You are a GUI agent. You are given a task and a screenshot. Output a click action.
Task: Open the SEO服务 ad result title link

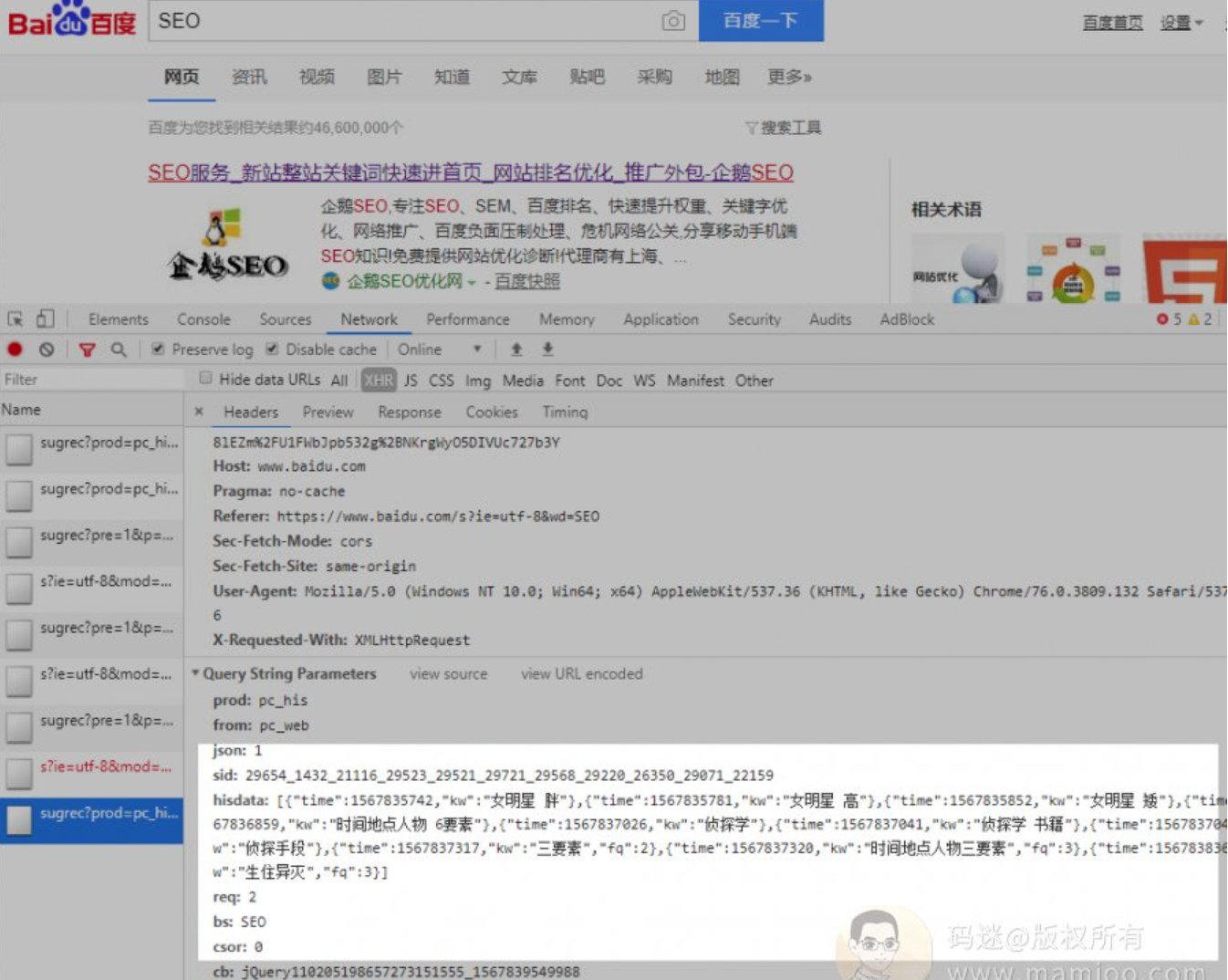coord(471,172)
